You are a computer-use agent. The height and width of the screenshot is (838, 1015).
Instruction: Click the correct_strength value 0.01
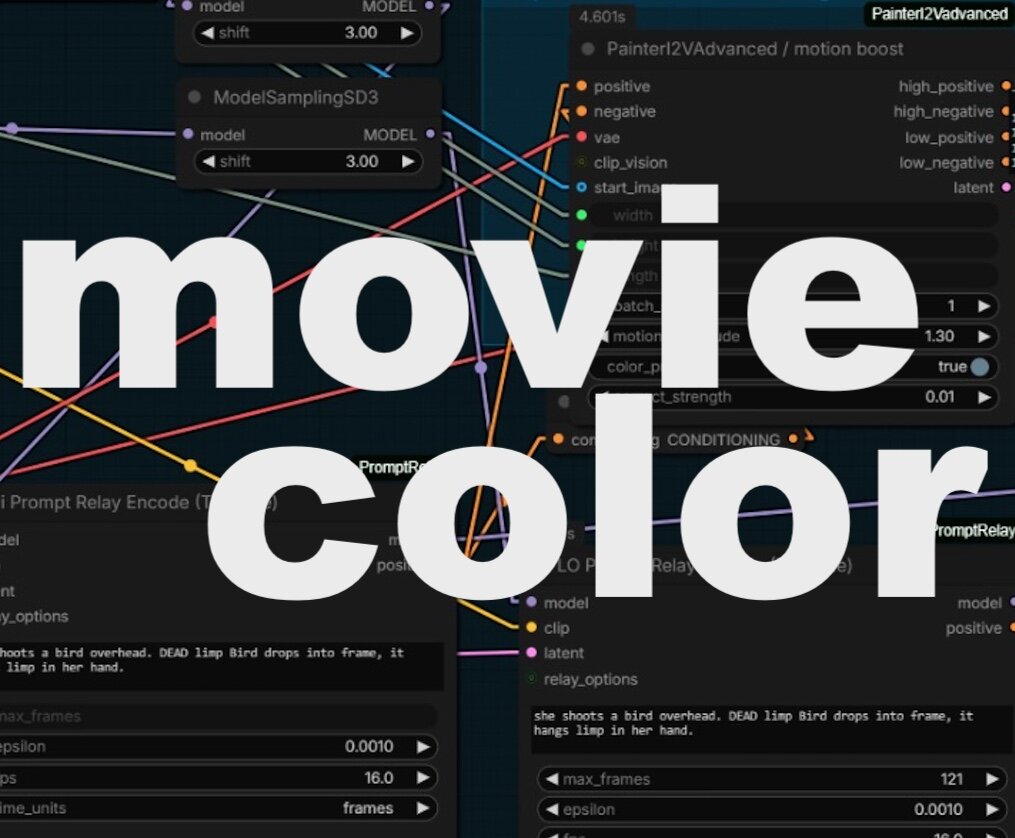(x=939, y=397)
